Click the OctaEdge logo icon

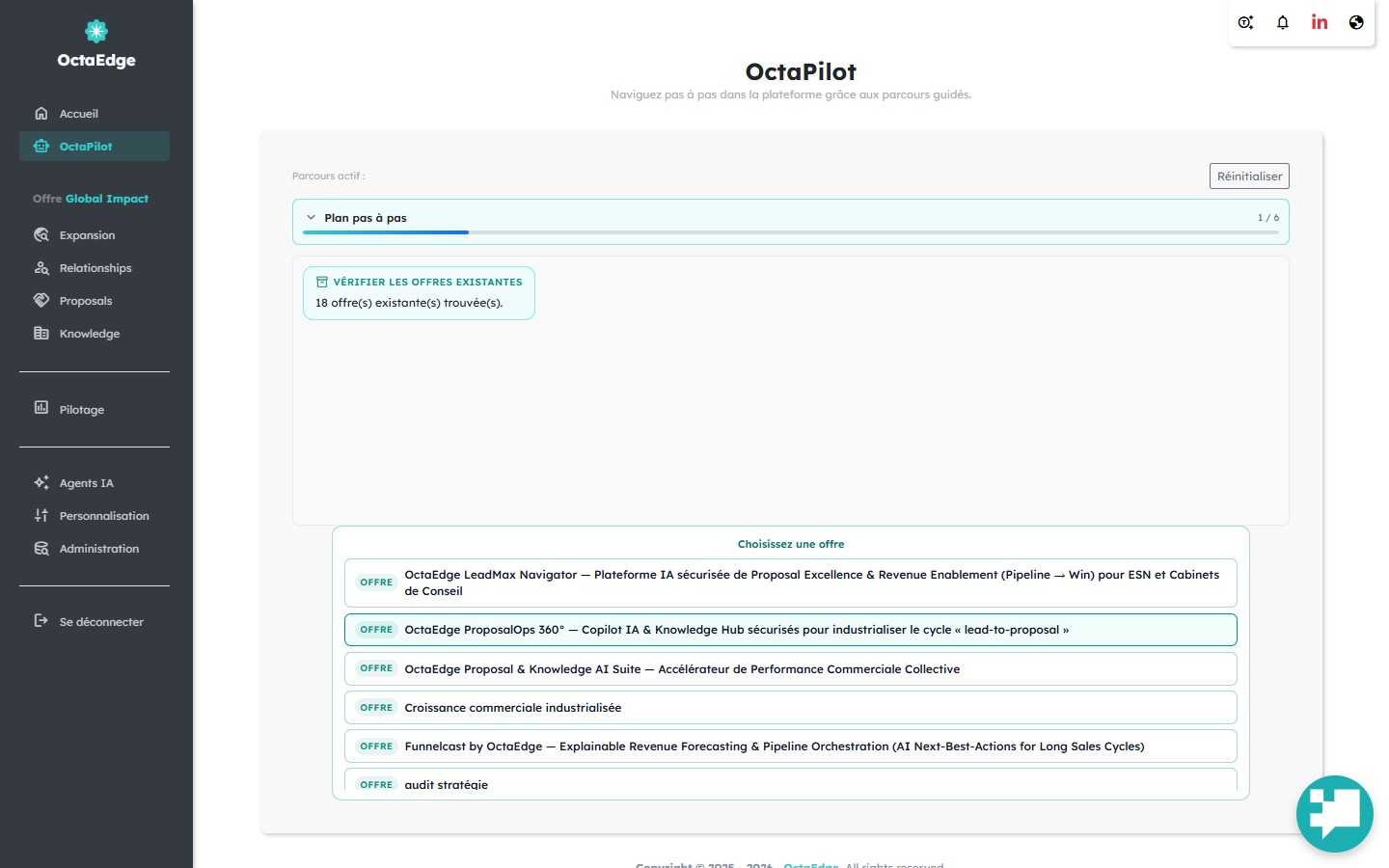click(x=96, y=32)
